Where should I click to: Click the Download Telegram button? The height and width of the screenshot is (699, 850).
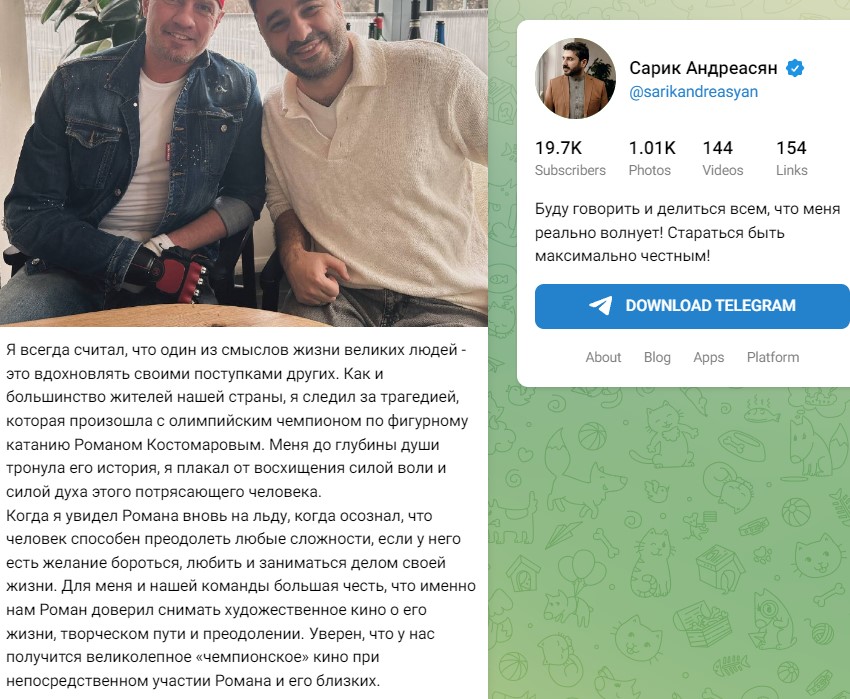(692, 306)
